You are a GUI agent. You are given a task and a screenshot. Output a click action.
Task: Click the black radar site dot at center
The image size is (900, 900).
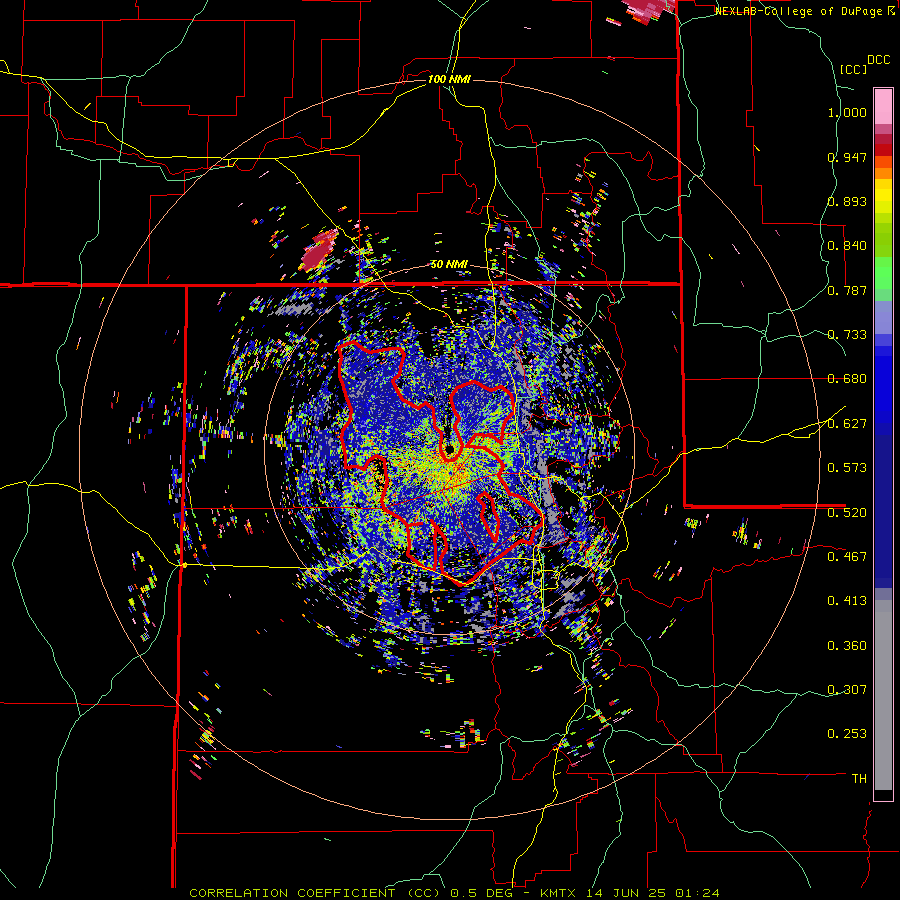(x=449, y=449)
